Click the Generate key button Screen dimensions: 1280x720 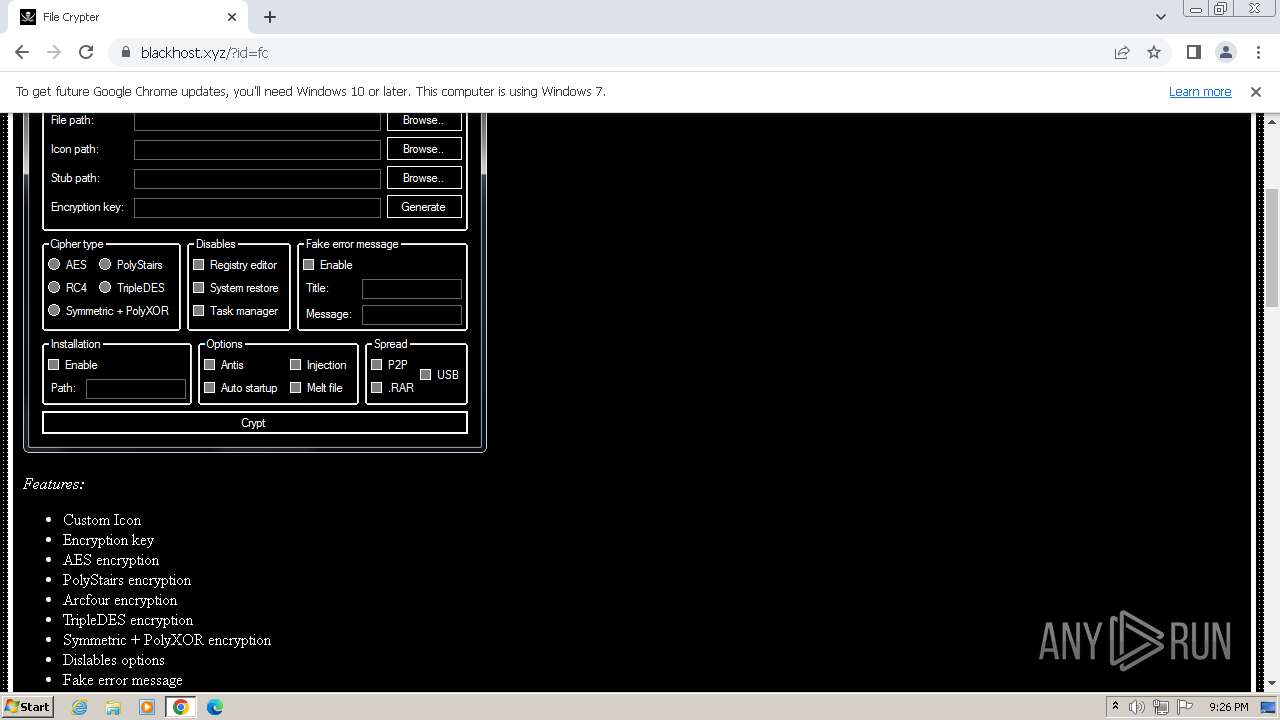click(424, 207)
